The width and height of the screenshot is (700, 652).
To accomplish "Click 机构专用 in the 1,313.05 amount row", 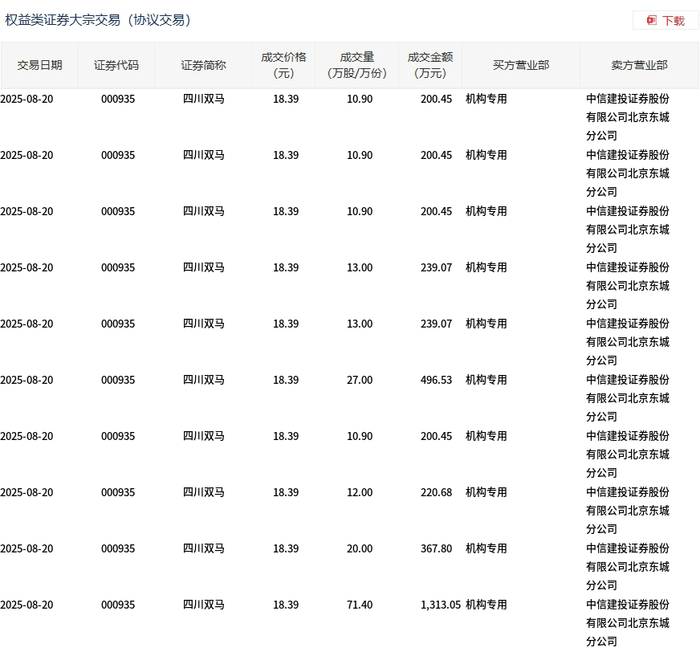I will [486, 605].
